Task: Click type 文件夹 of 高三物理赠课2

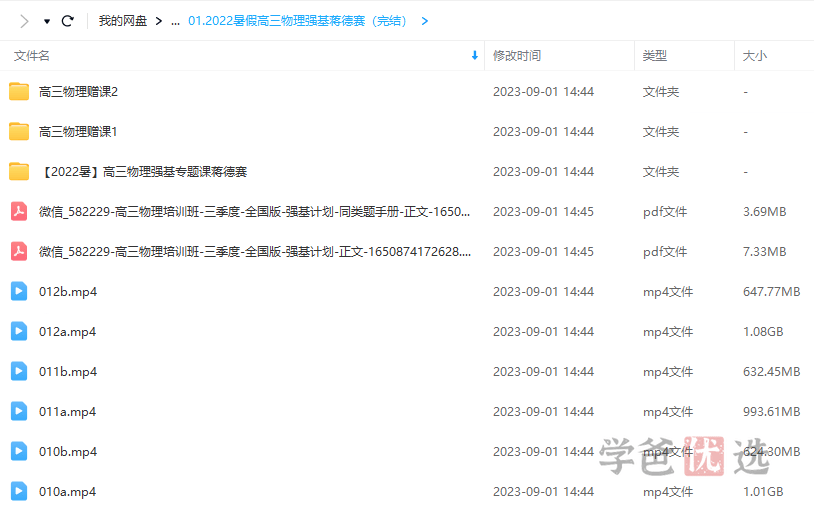Action: (x=661, y=92)
